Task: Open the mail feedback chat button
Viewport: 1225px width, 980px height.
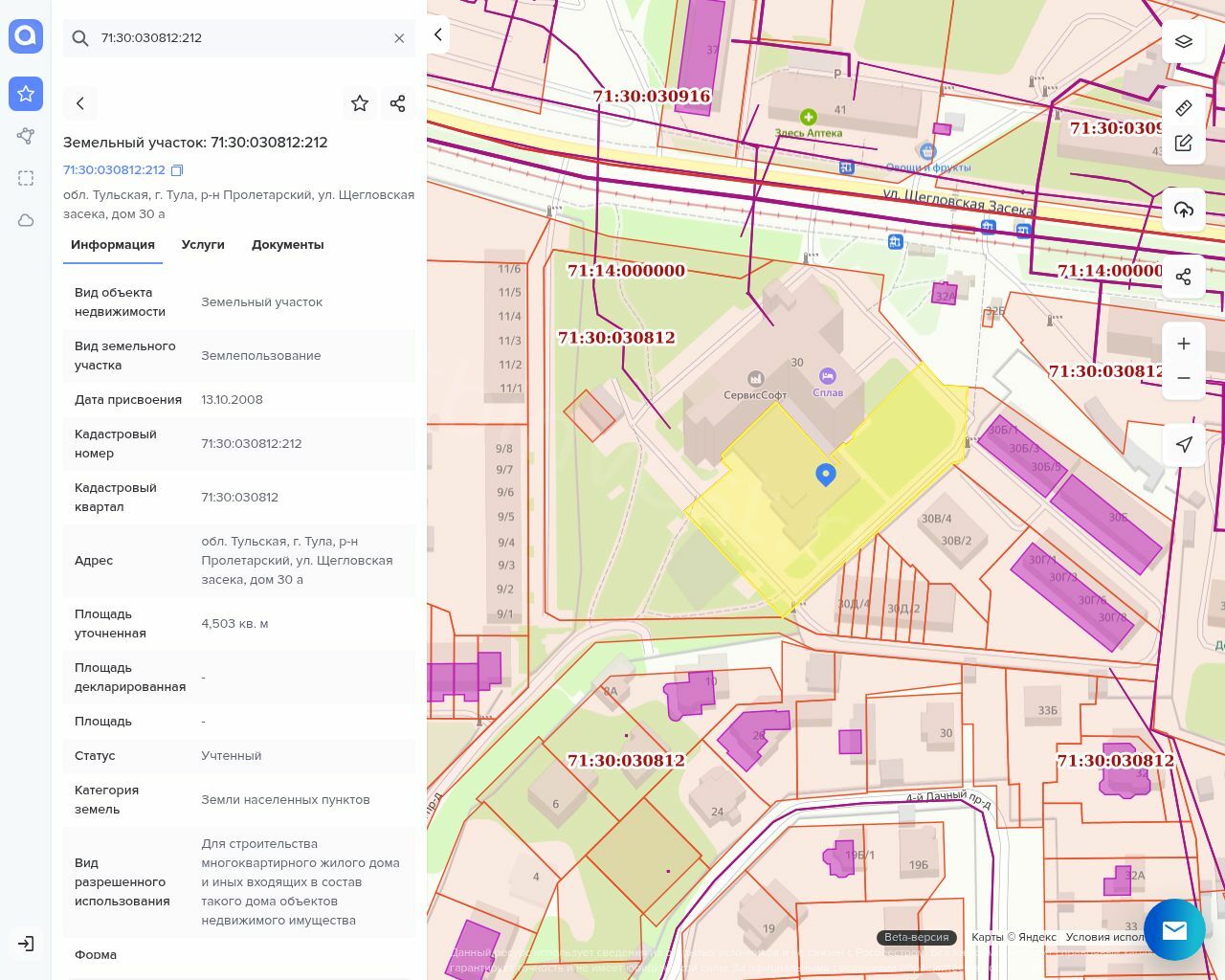Action: [x=1173, y=929]
